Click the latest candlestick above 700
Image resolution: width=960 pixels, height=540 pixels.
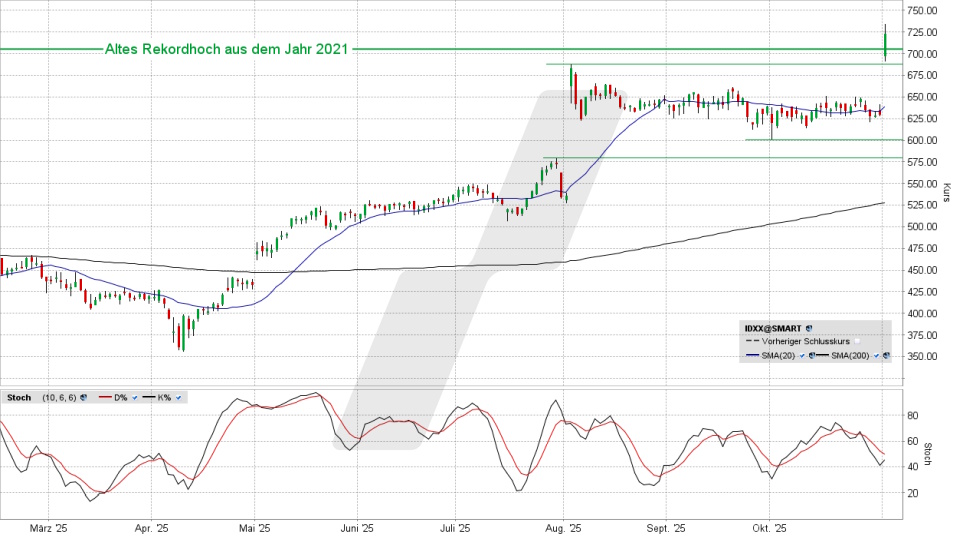pyautogui.click(x=885, y=44)
